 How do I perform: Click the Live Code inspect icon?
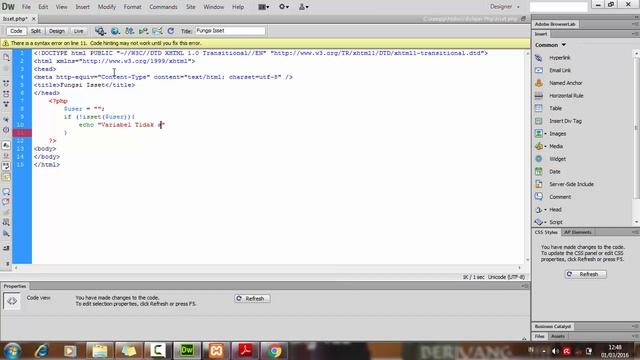click(100, 31)
